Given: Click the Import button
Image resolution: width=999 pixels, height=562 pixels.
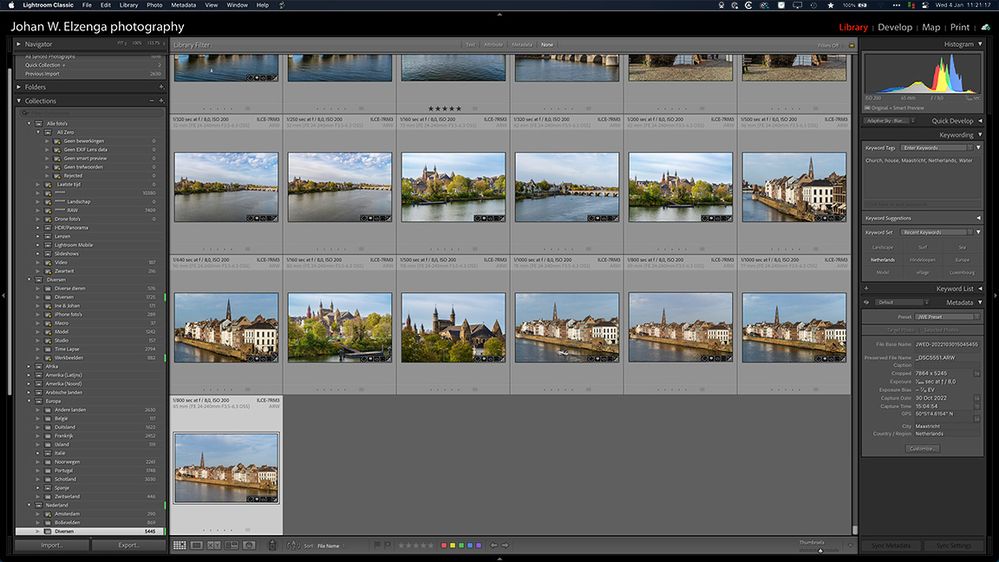Looking at the screenshot, I should [51, 545].
